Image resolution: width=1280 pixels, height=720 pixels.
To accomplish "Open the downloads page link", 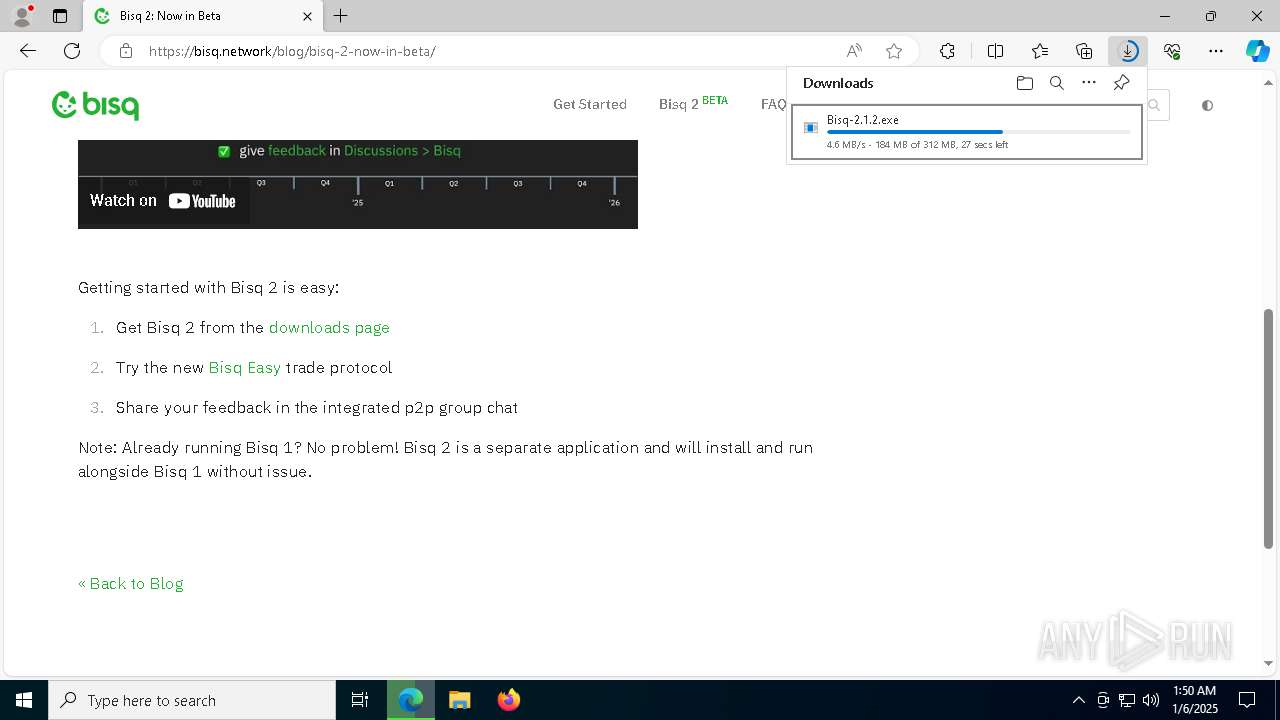I will click(x=329, y=328).
